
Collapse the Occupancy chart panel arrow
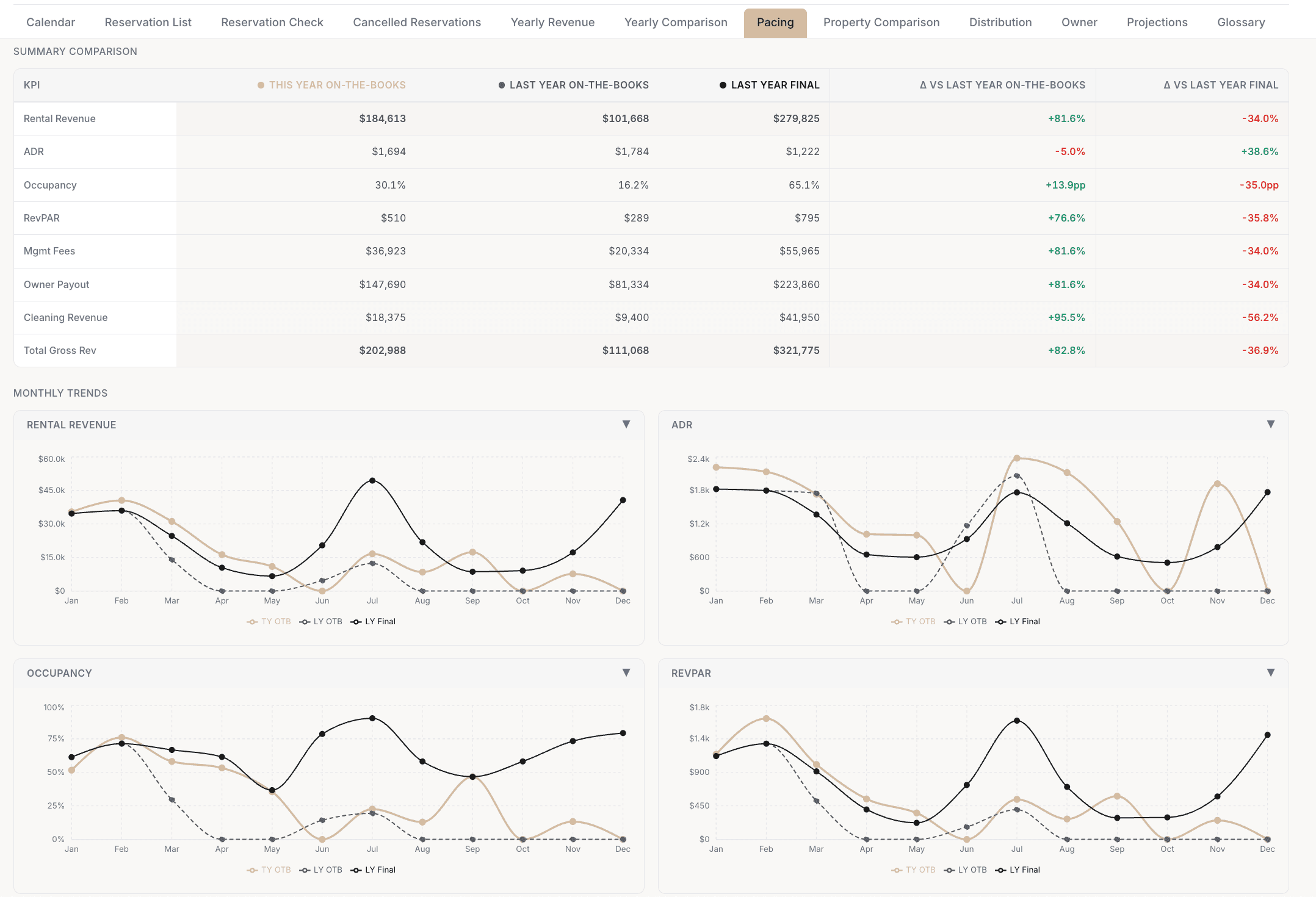coord(626,672)
